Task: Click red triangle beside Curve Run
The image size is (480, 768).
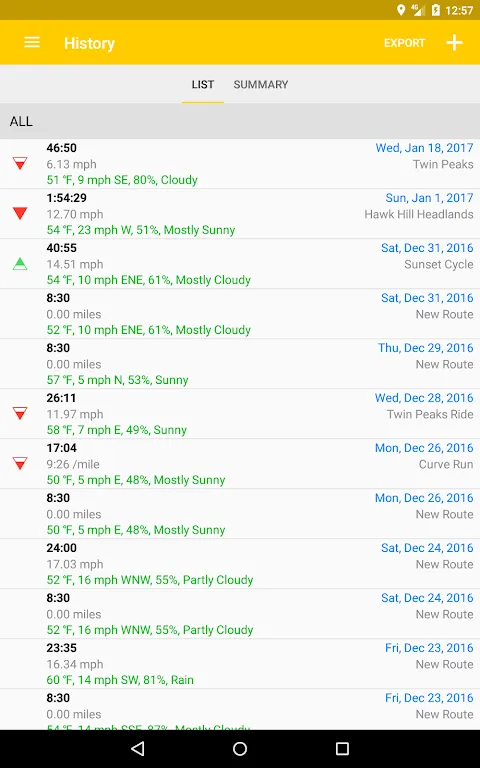Action: (x=20, y=463)
